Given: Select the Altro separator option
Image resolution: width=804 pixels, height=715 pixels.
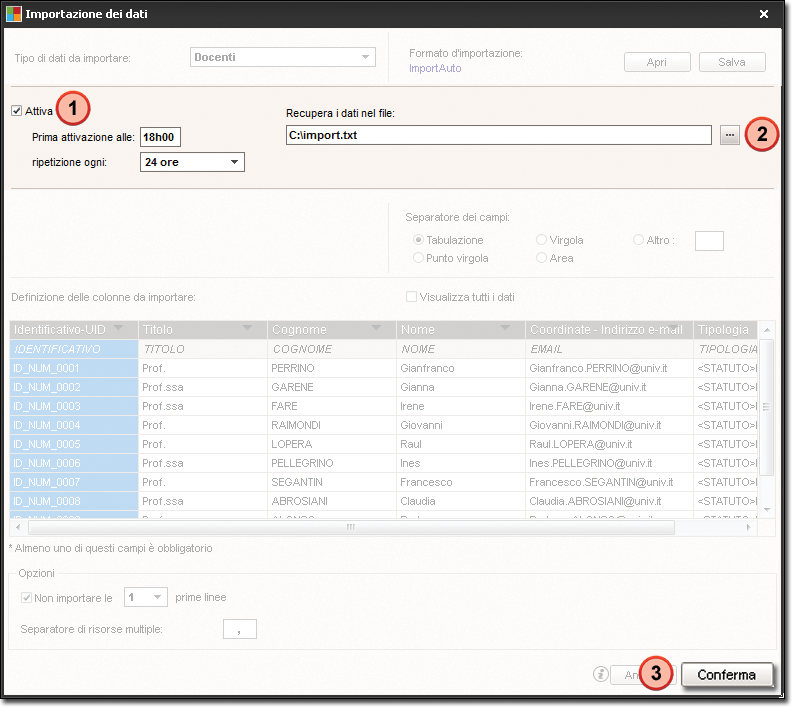Looking at the screenshot, I should pyautogui.click(x=638, y=240).
